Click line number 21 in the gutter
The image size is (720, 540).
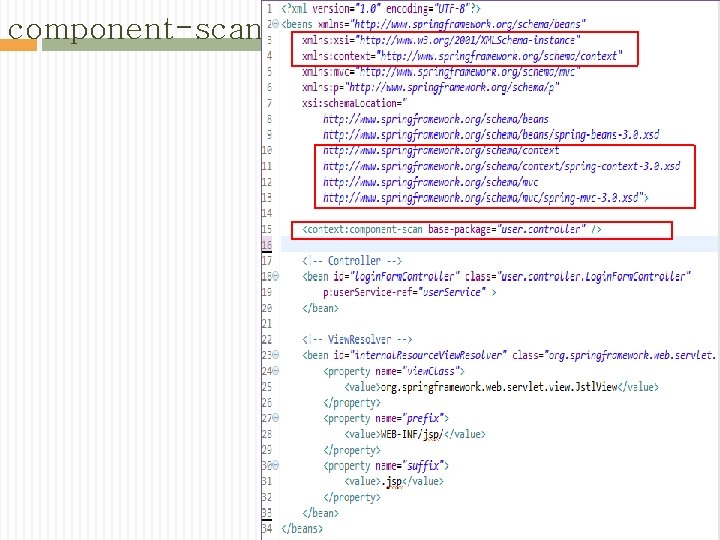(x=267, y=324)
